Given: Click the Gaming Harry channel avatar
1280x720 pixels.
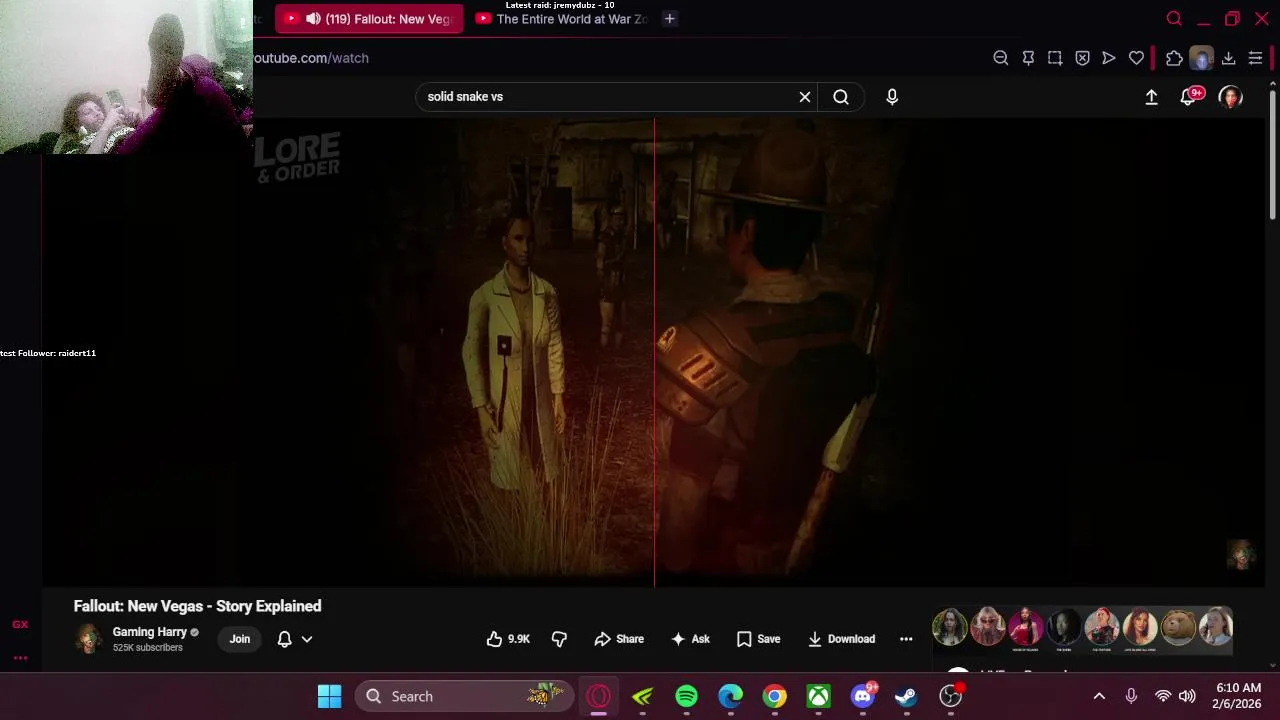Looking at the screenshot, I should click(x=88, y=639).
